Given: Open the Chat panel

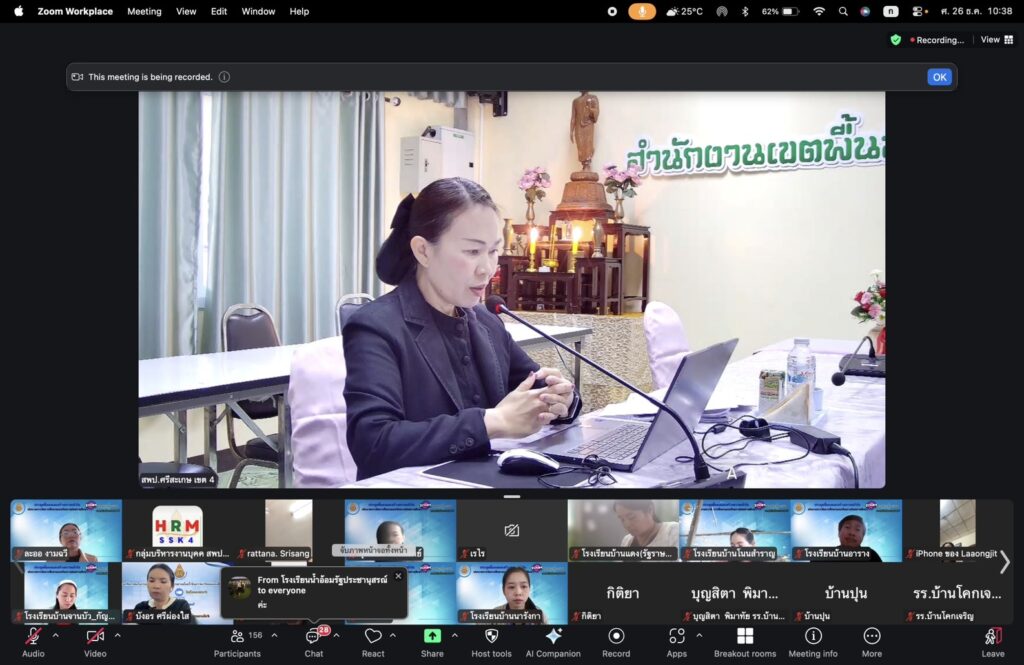Looking at the screenshot, I should [x=313, y=637].
